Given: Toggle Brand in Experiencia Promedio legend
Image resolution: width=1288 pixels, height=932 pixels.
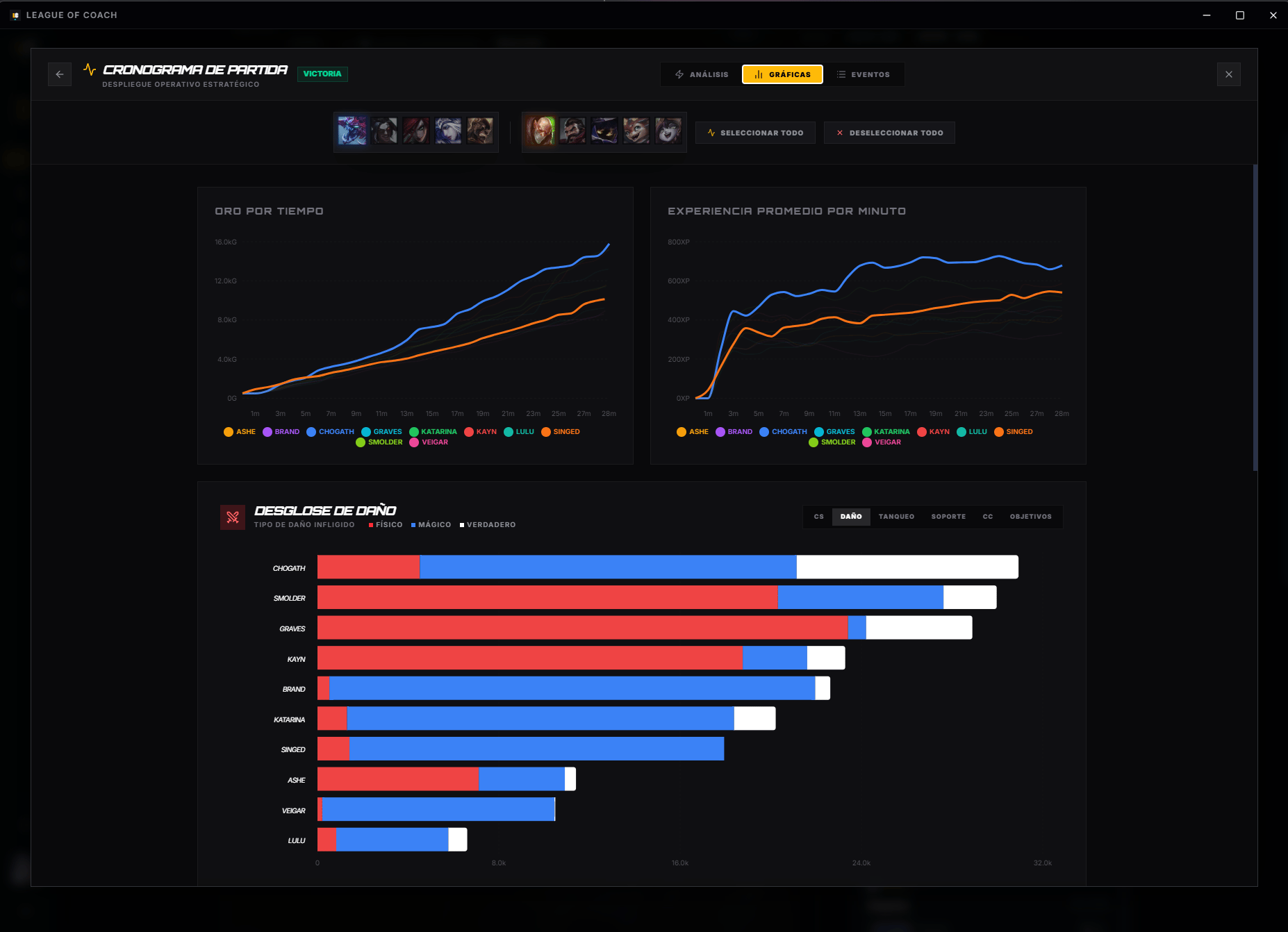Looking at the screenshot, I should [734, 432].
